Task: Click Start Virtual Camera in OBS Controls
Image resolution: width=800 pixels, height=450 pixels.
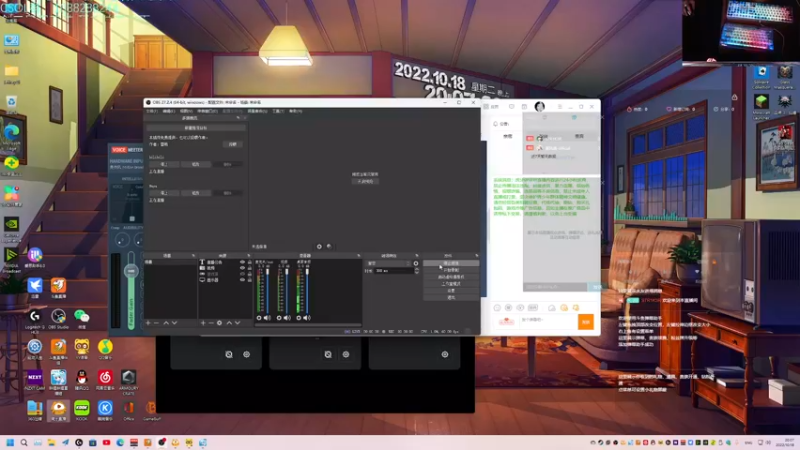Action: click(451, 277)
